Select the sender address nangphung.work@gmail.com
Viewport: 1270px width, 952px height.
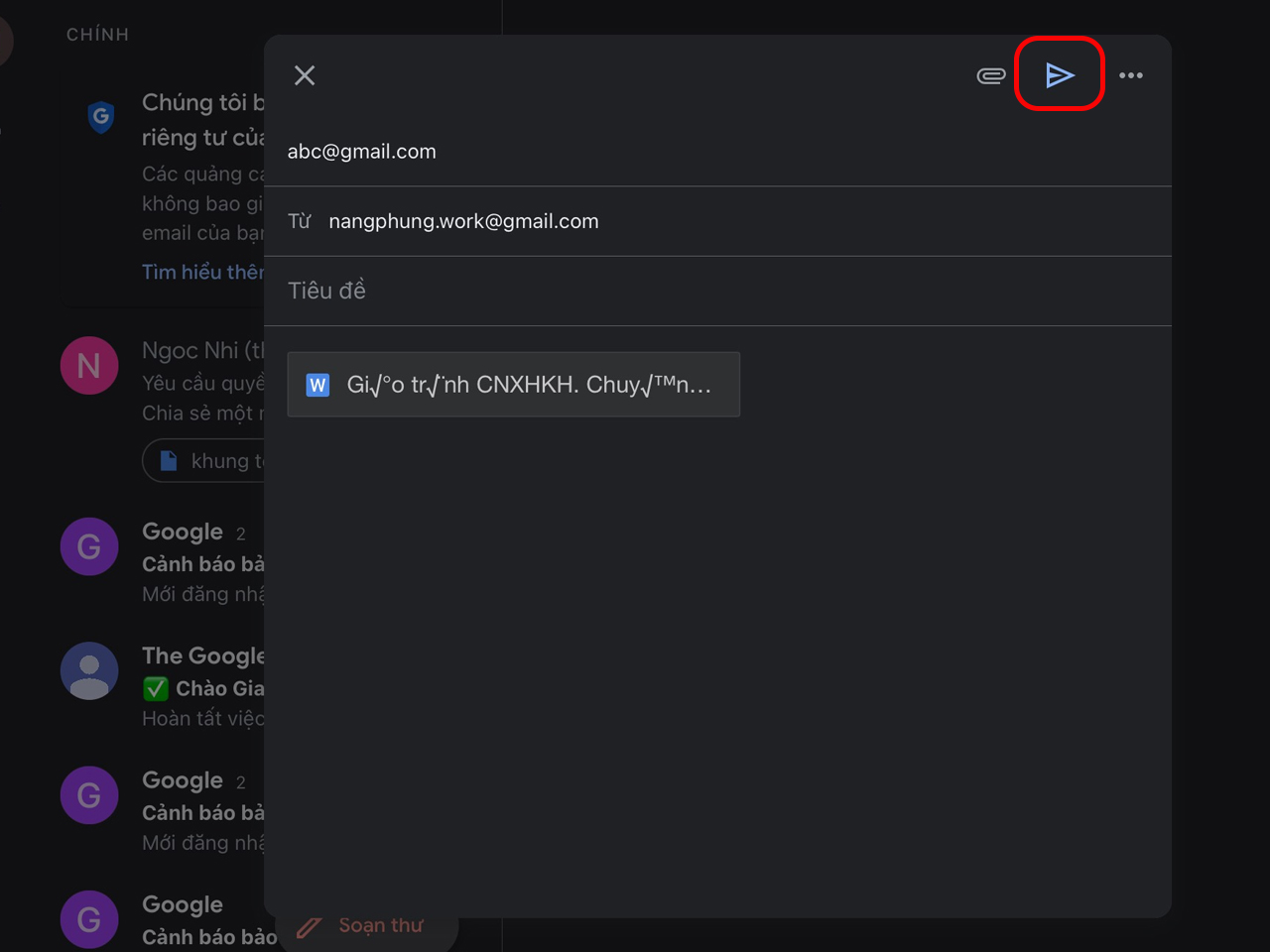[463, 221]
